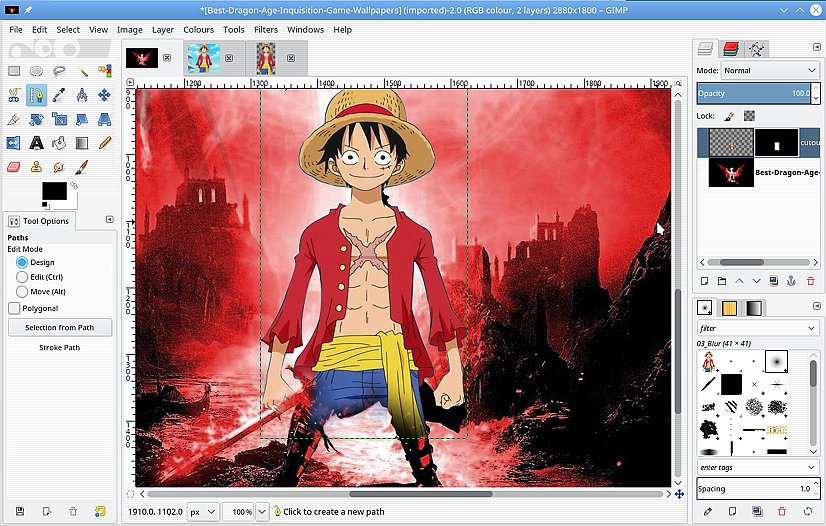Swap foreground and background colours
This screenshot has width=826, height=526.
point(74,186)
